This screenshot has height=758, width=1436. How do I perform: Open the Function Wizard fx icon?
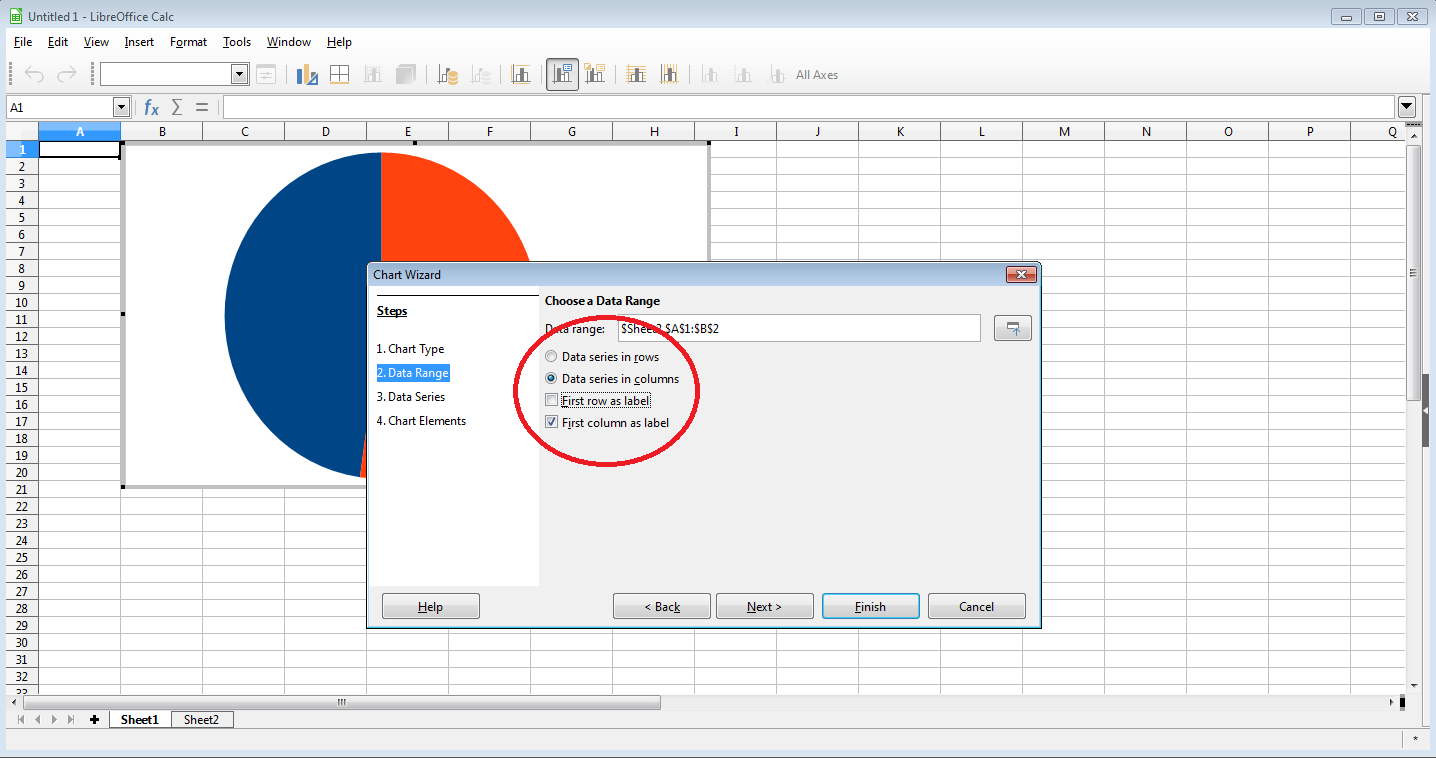152,107
